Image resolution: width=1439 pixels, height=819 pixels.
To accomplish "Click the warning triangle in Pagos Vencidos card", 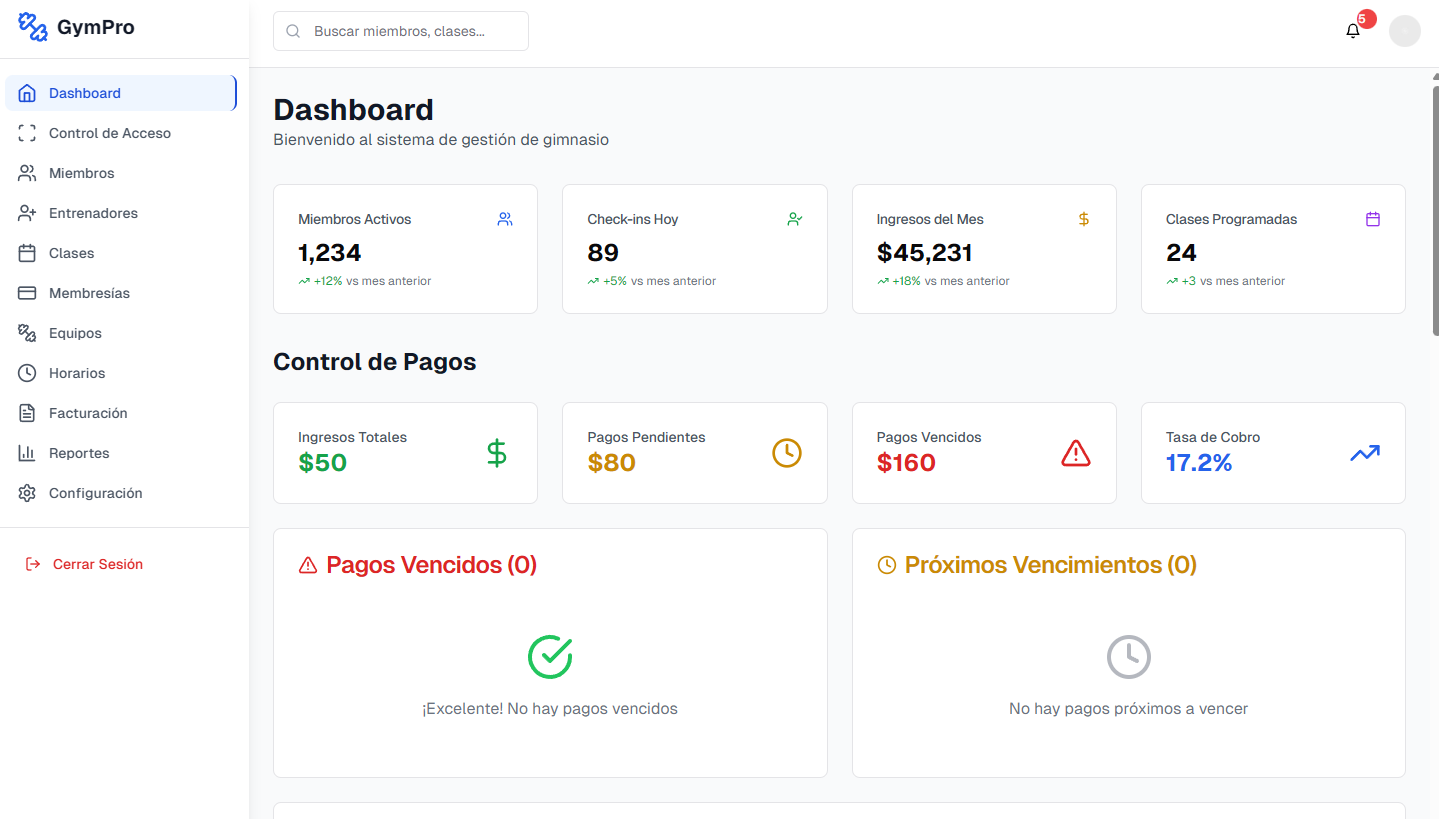I will point(1075,453).
